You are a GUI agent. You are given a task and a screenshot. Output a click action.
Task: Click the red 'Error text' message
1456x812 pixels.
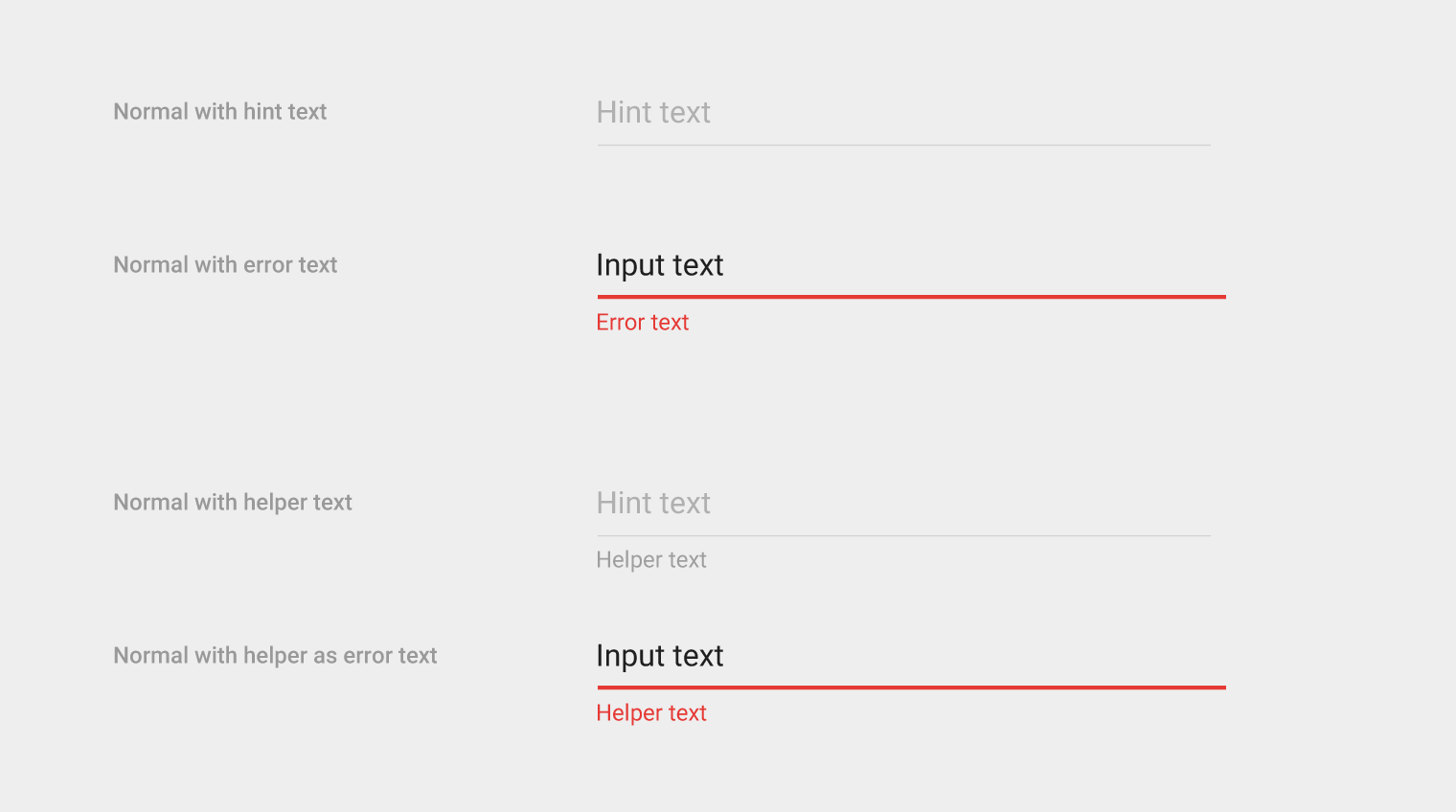(642, 323)
